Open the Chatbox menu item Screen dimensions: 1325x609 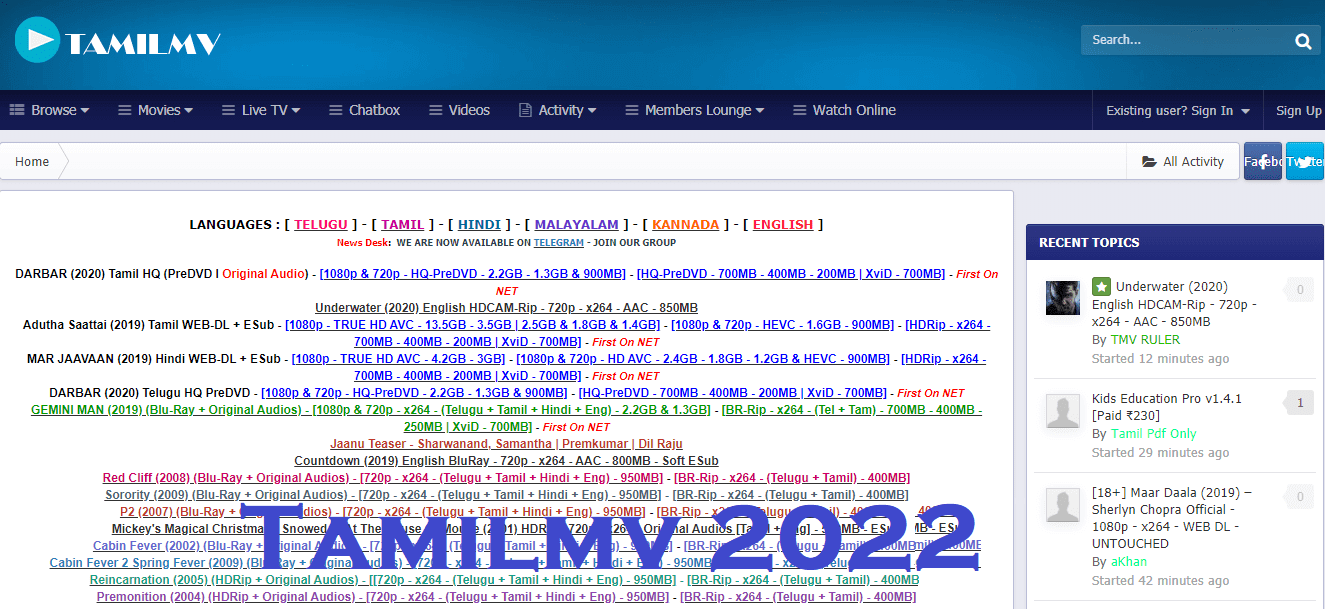(x=365, y=110)
